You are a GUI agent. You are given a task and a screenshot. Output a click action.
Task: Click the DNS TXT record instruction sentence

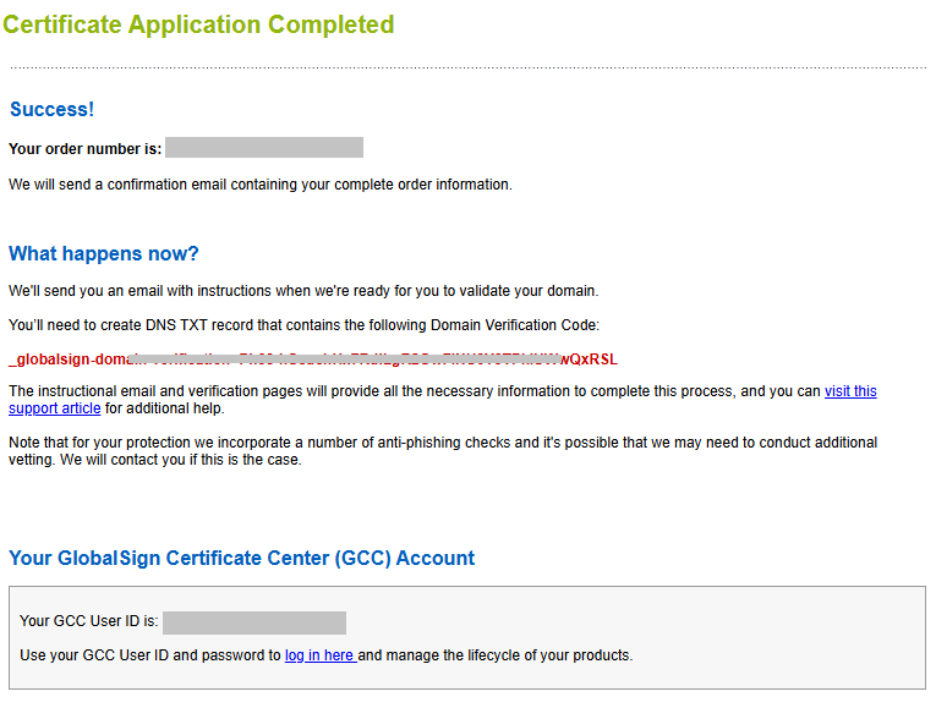(x=303, y=325)
